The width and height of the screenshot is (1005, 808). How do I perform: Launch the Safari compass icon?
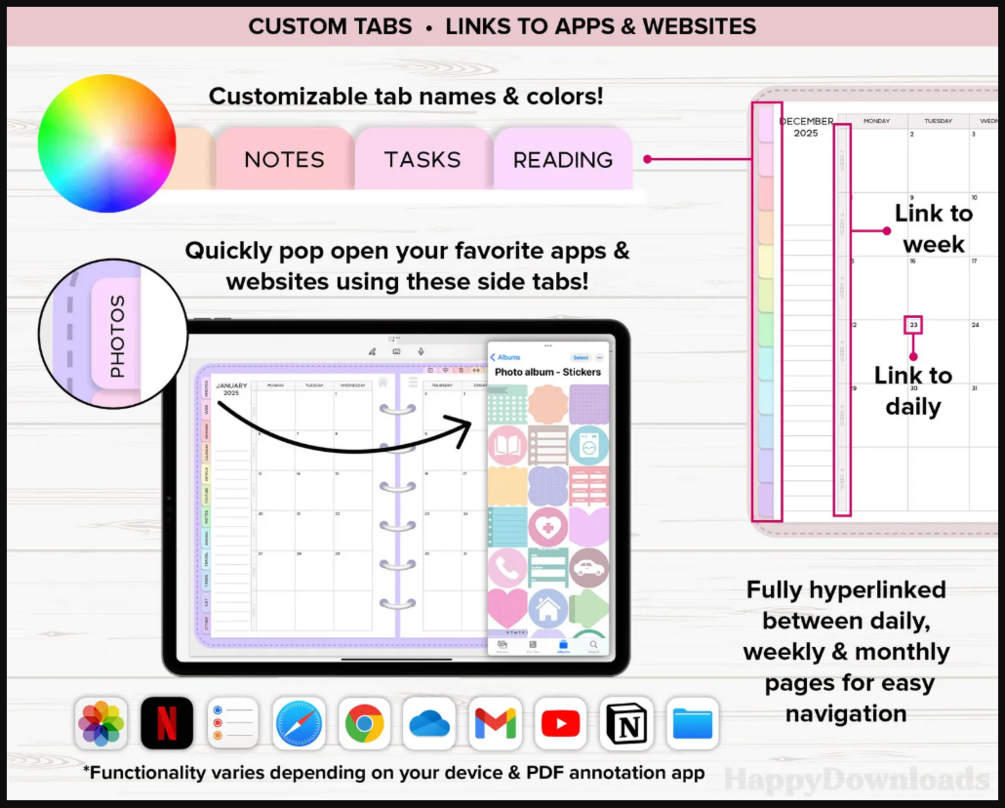click(x=299, y=723)
